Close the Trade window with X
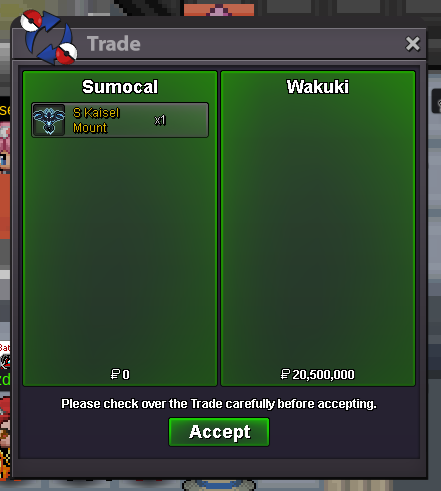This screenshot has height=491, width=441. 412,44
